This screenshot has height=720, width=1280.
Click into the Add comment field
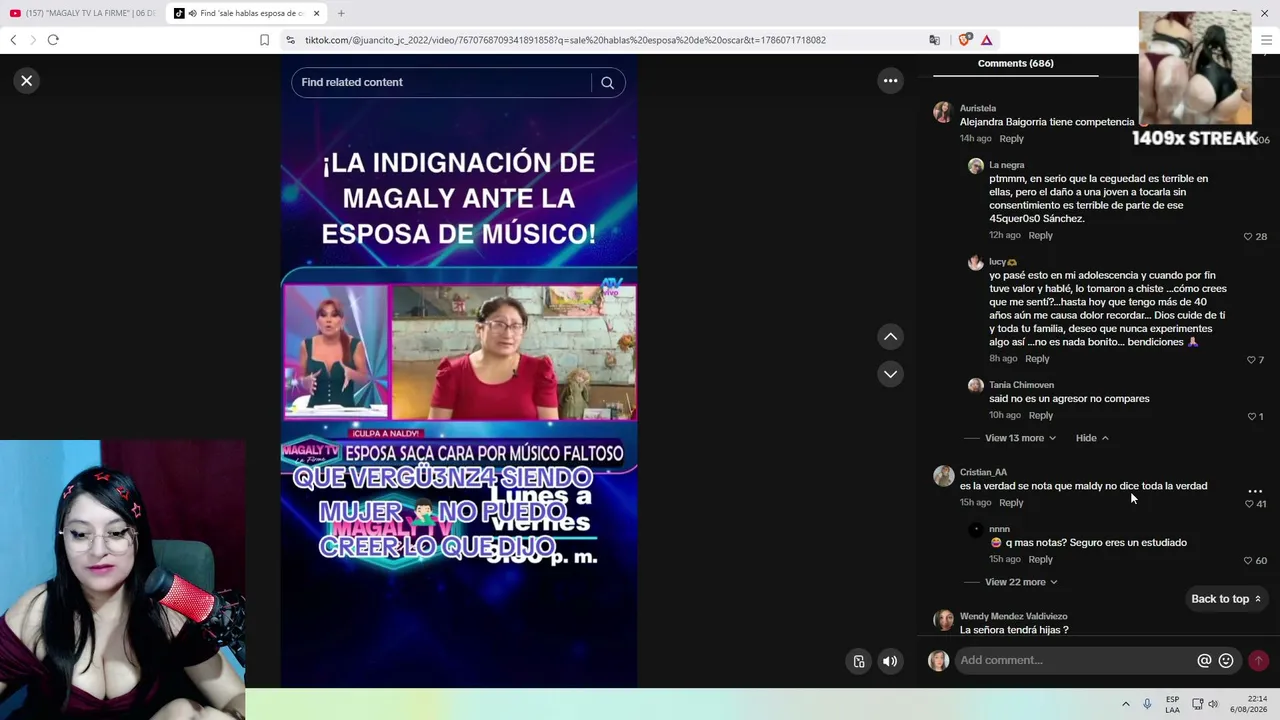(x=1075, y=660)
